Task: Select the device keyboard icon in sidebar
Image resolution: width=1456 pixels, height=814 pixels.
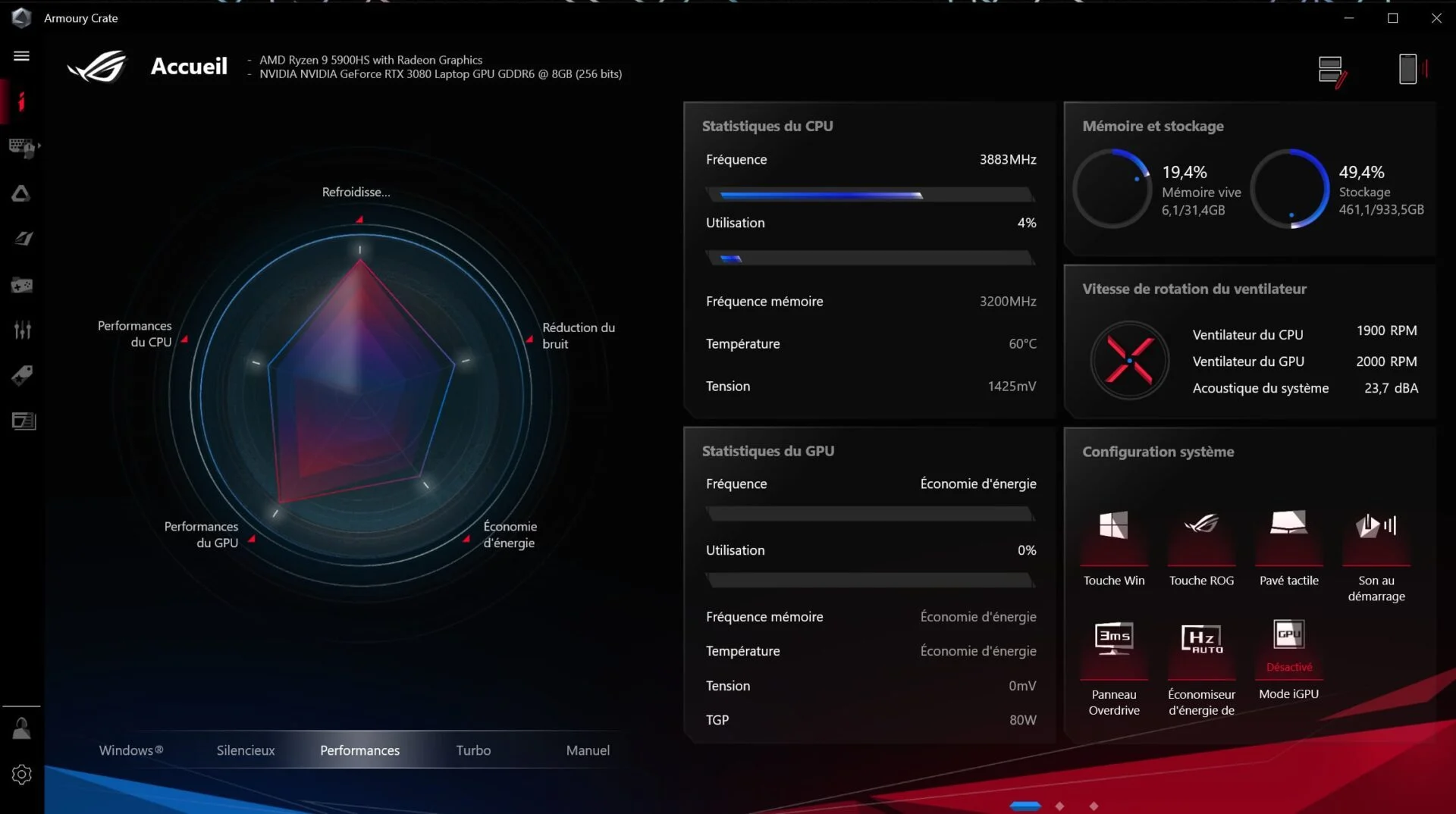Action: pyautogui.click(x=21, y=148)
